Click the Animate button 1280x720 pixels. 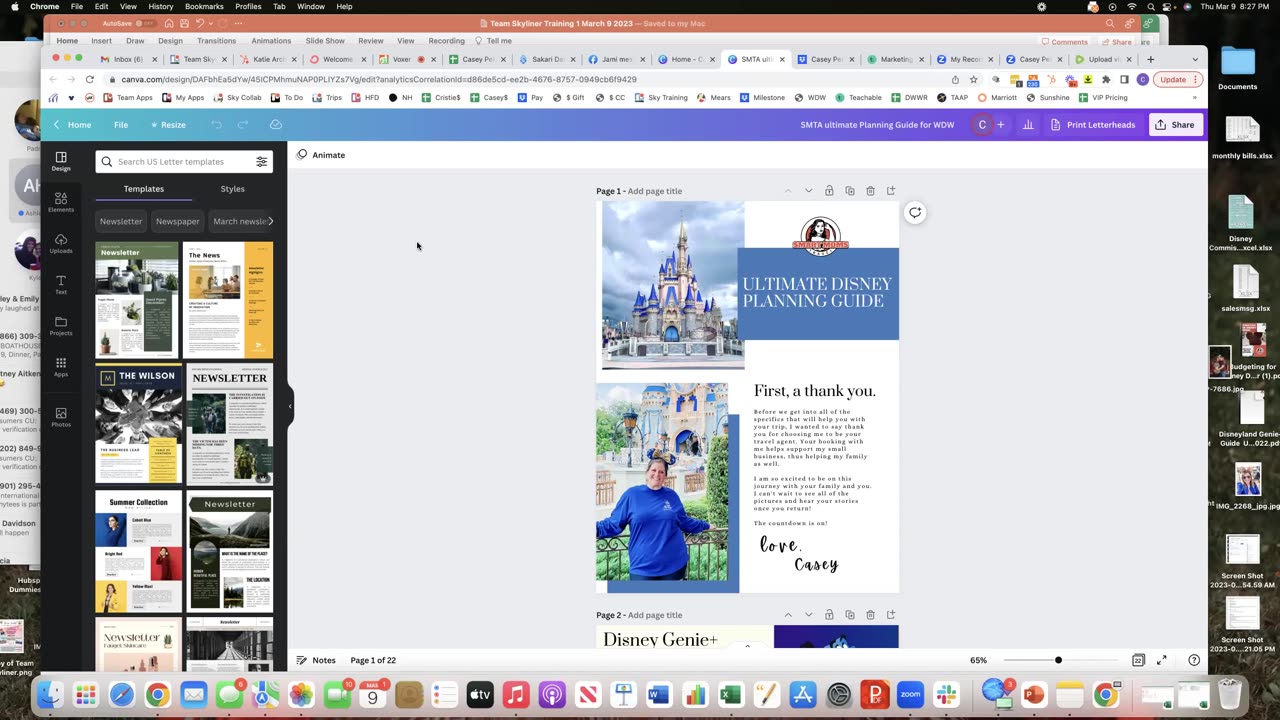coord(321,155)
